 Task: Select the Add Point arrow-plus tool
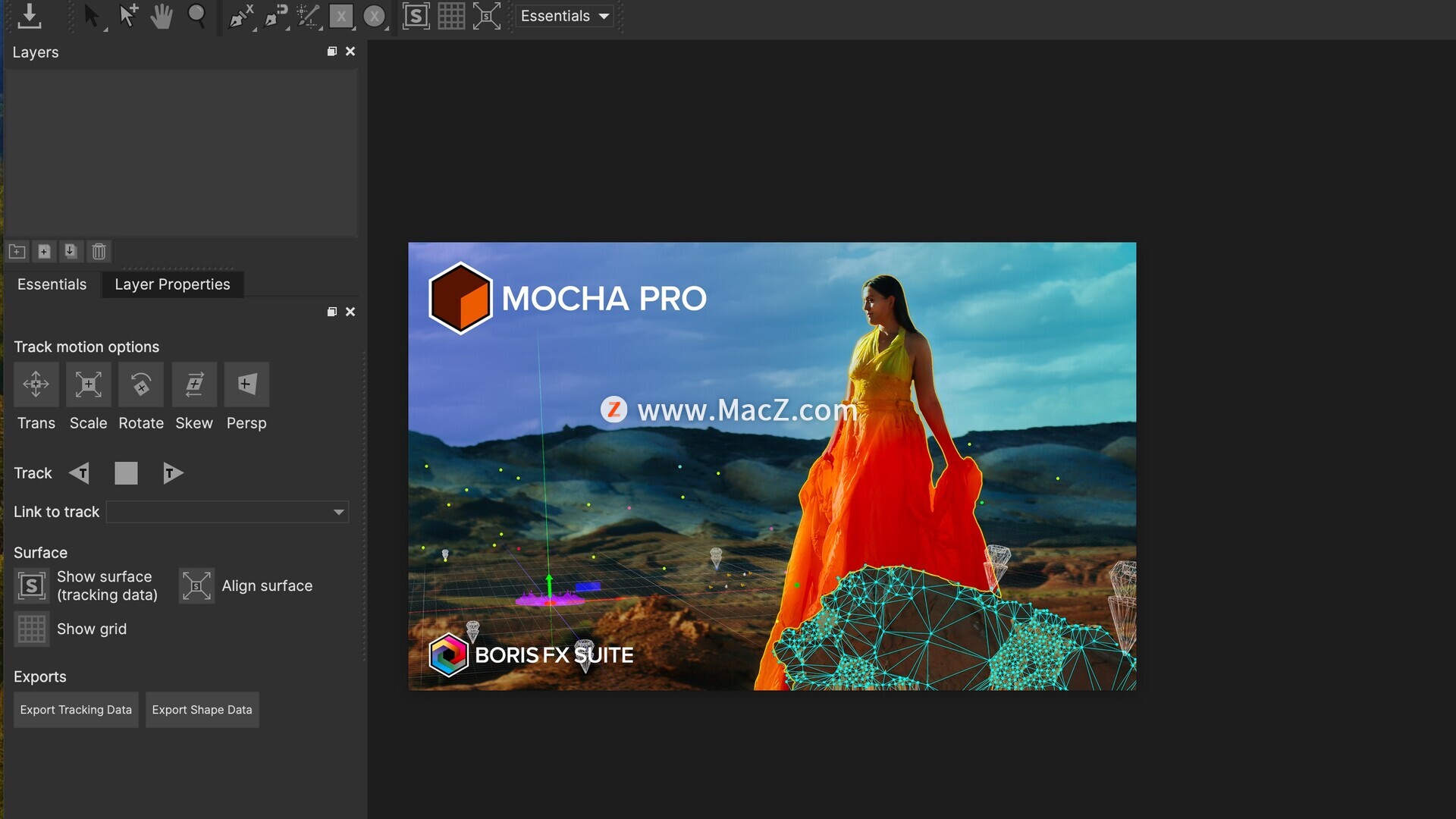point(128,16)
